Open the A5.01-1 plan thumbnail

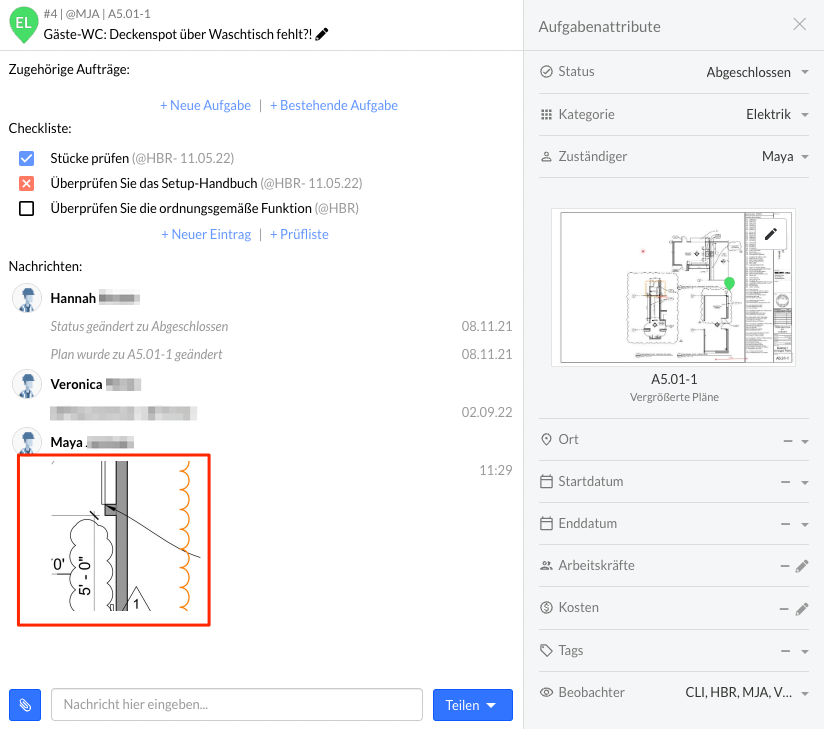(673, 287)
